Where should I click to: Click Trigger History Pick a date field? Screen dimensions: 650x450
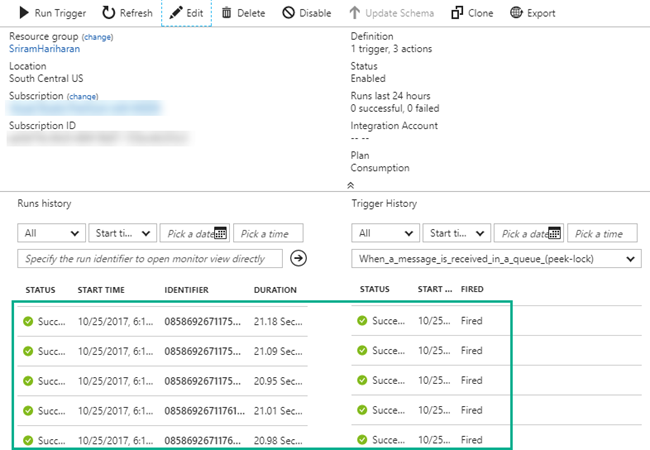pos(528,233)
